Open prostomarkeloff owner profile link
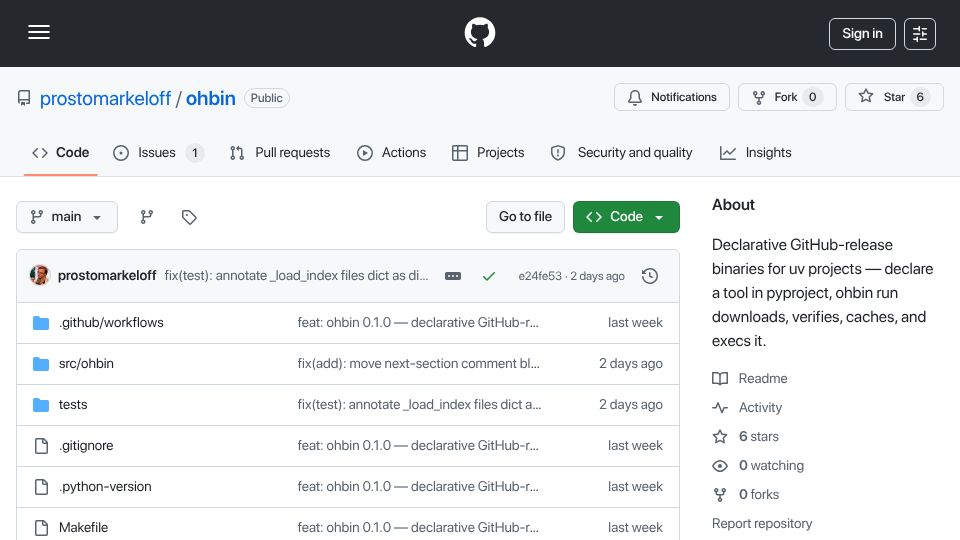Screen dimensions: 960x540 coord(105,98)
